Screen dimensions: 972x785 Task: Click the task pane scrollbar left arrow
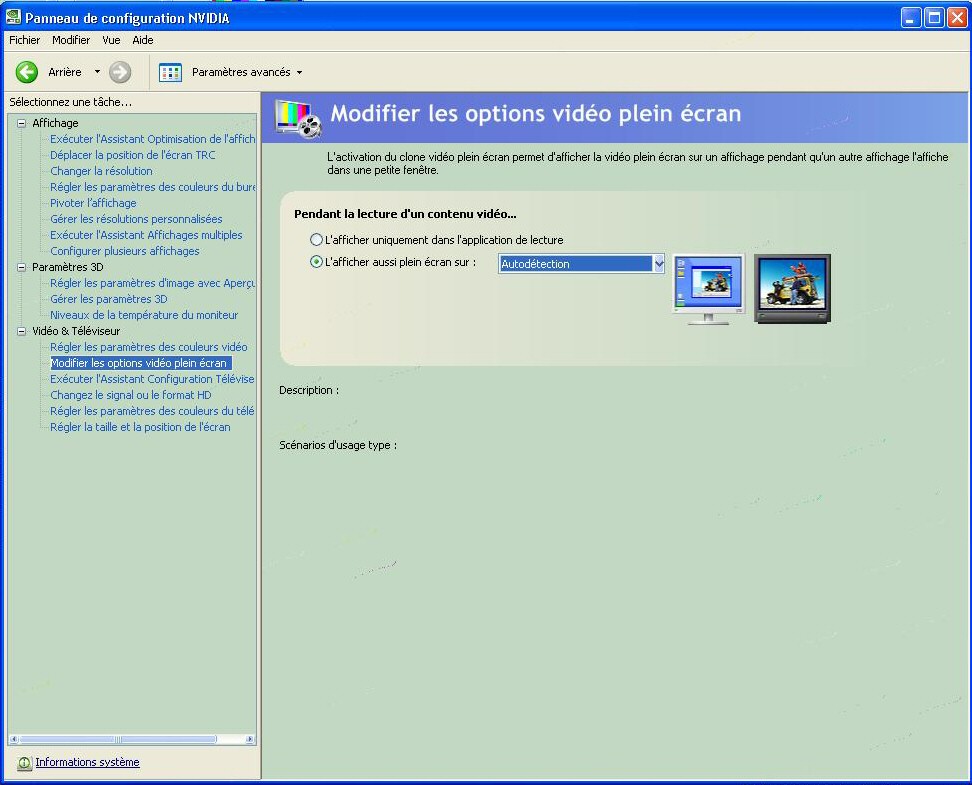[x=14, y=739]
